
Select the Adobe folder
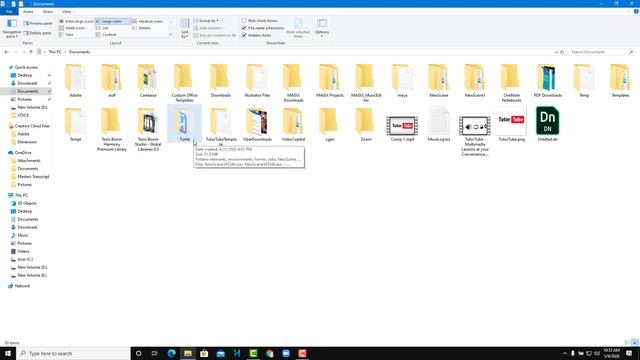pyautogui.click(x=76, y=81)
